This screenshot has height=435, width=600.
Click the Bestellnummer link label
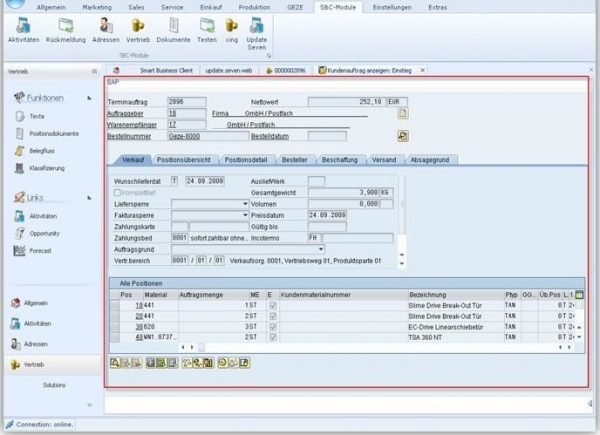(129, 136)
